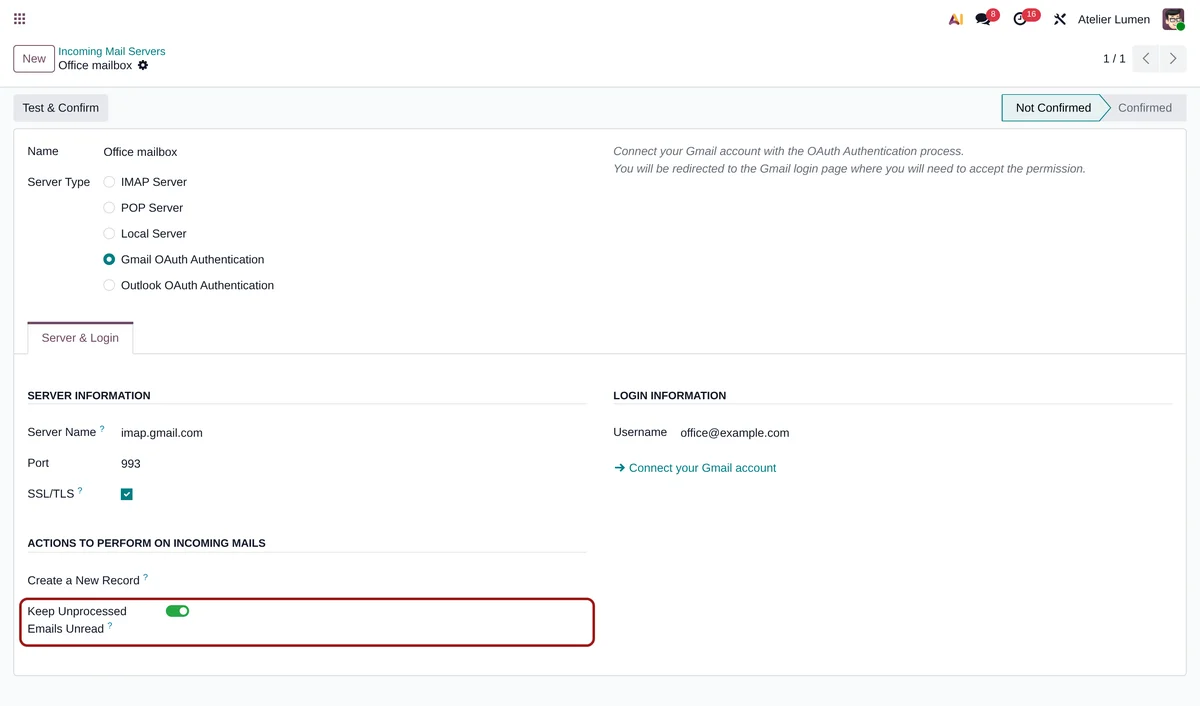Viewport: 1200px width, 706px height.
Task: Set status to Confirmed
Action: [x=1145, y=108]
